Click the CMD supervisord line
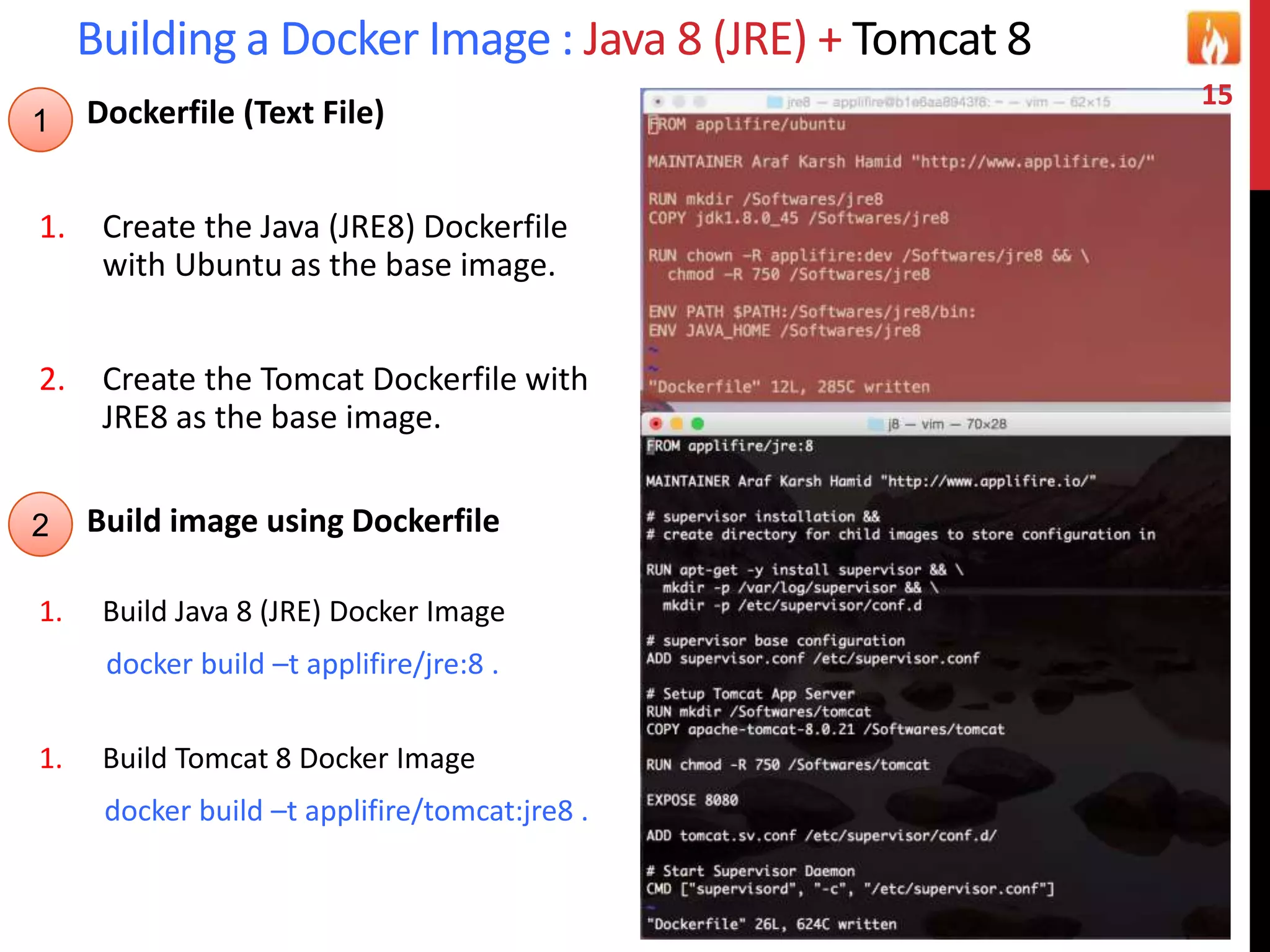 point(850,889)
